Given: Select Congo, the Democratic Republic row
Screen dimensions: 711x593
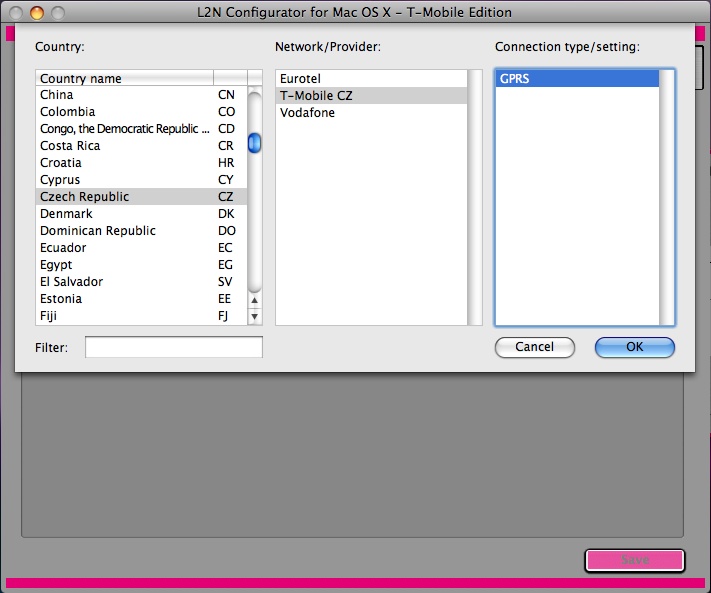Looking at the screenshot, I should tap(141, 129).
